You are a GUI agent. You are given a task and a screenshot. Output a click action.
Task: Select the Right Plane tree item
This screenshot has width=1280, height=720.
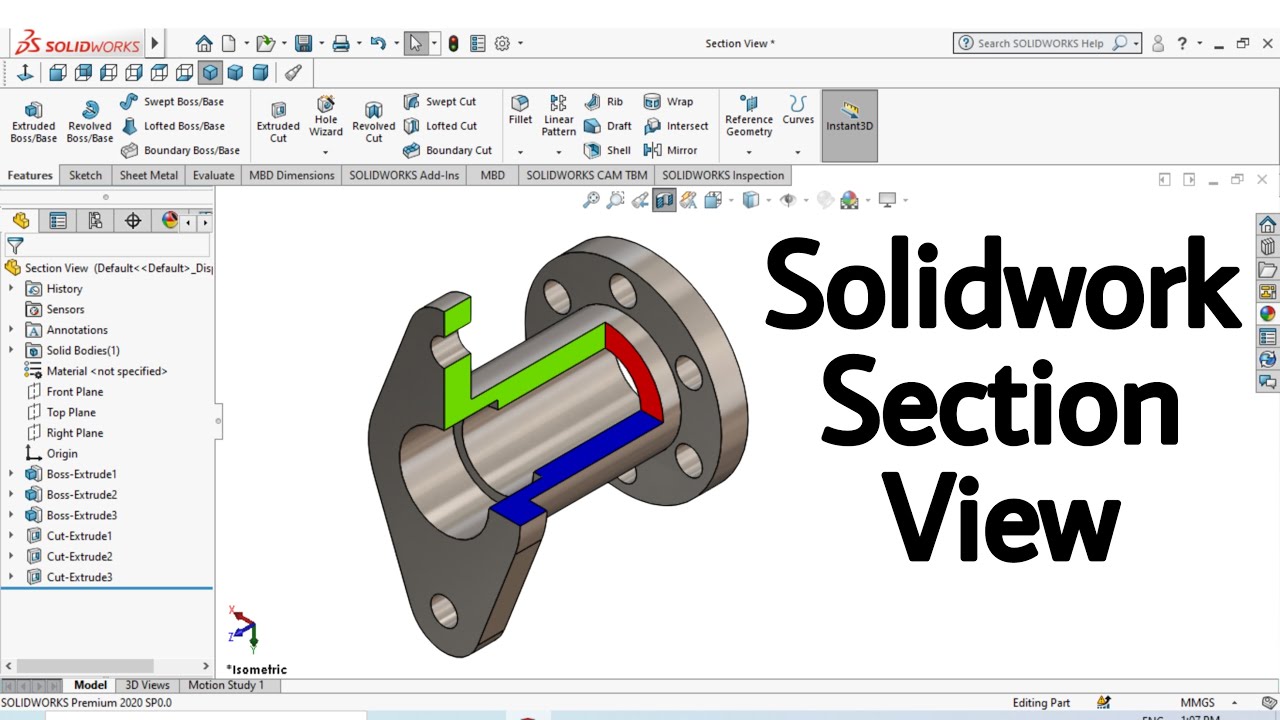66,433
